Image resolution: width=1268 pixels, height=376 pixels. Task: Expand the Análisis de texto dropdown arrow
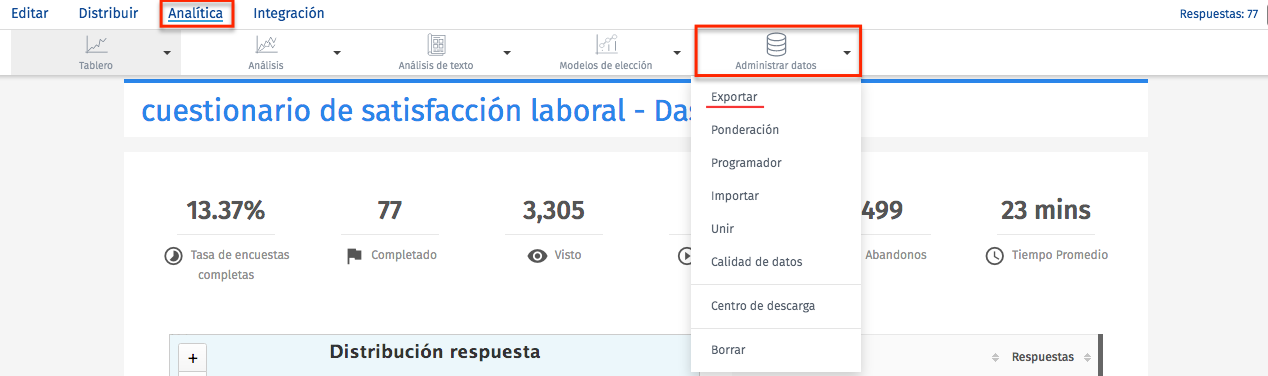(x=507, y=52)
